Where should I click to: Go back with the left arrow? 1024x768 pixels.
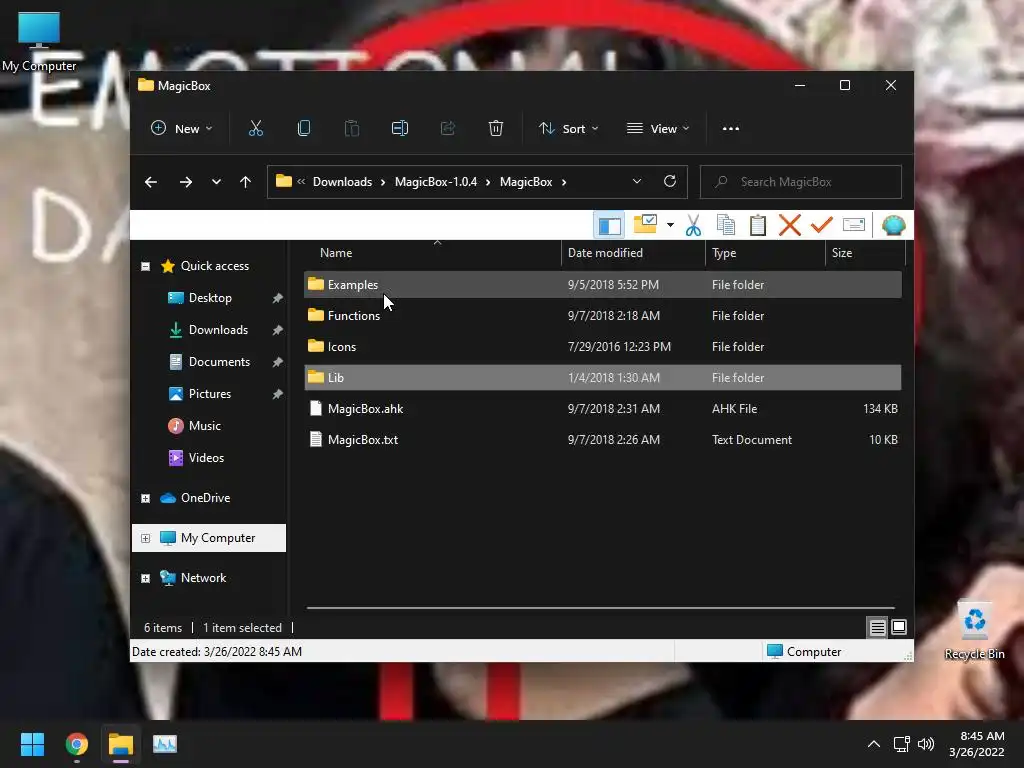[x=151, y=182]
